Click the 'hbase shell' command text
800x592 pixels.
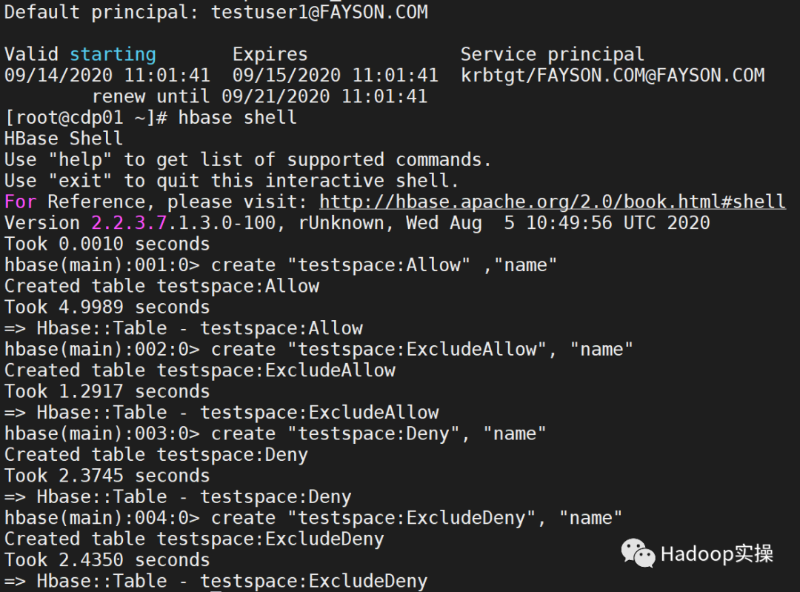237,117
